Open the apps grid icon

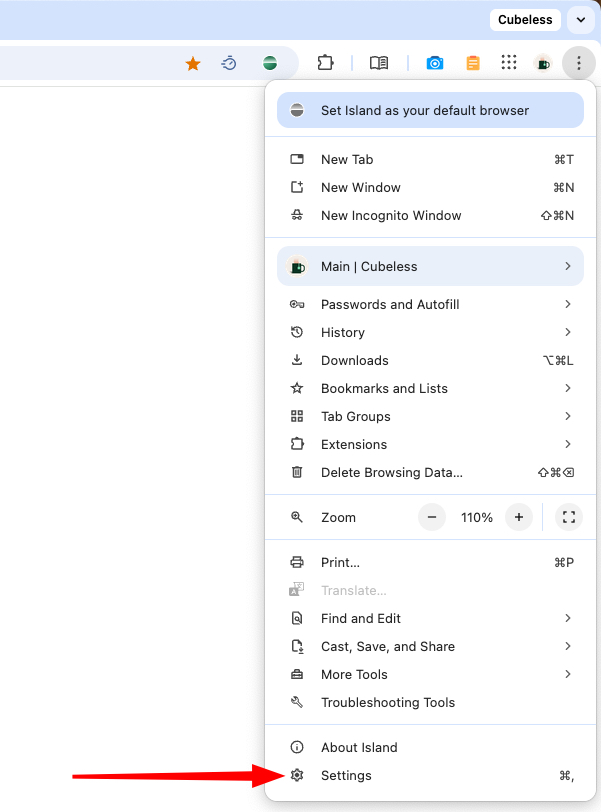pos(509,63)
